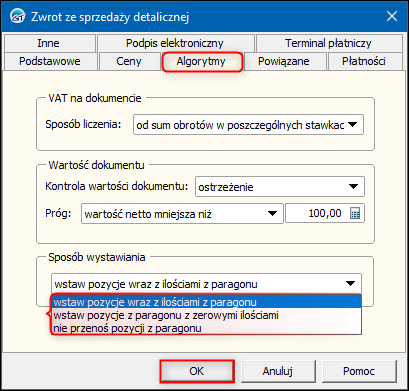409x391 pixels.
Task: Select 'wstaw pozycje wraz z ilościami z paragonu' option
Action: (206, 302)
